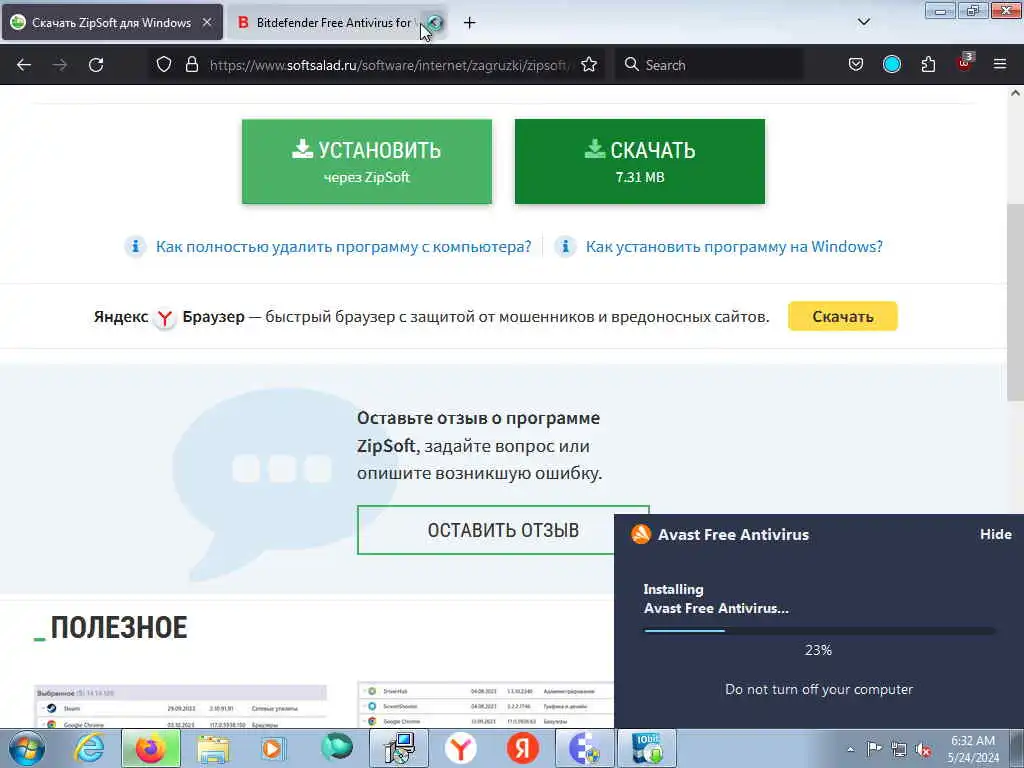Open Windows Media Player from the taskbar
Viewport: 1024px width, 768px height.
[274, 748]
